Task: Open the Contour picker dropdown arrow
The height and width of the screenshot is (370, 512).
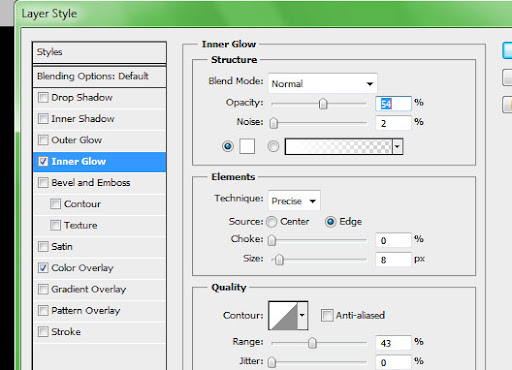Action: pos(302,315)
